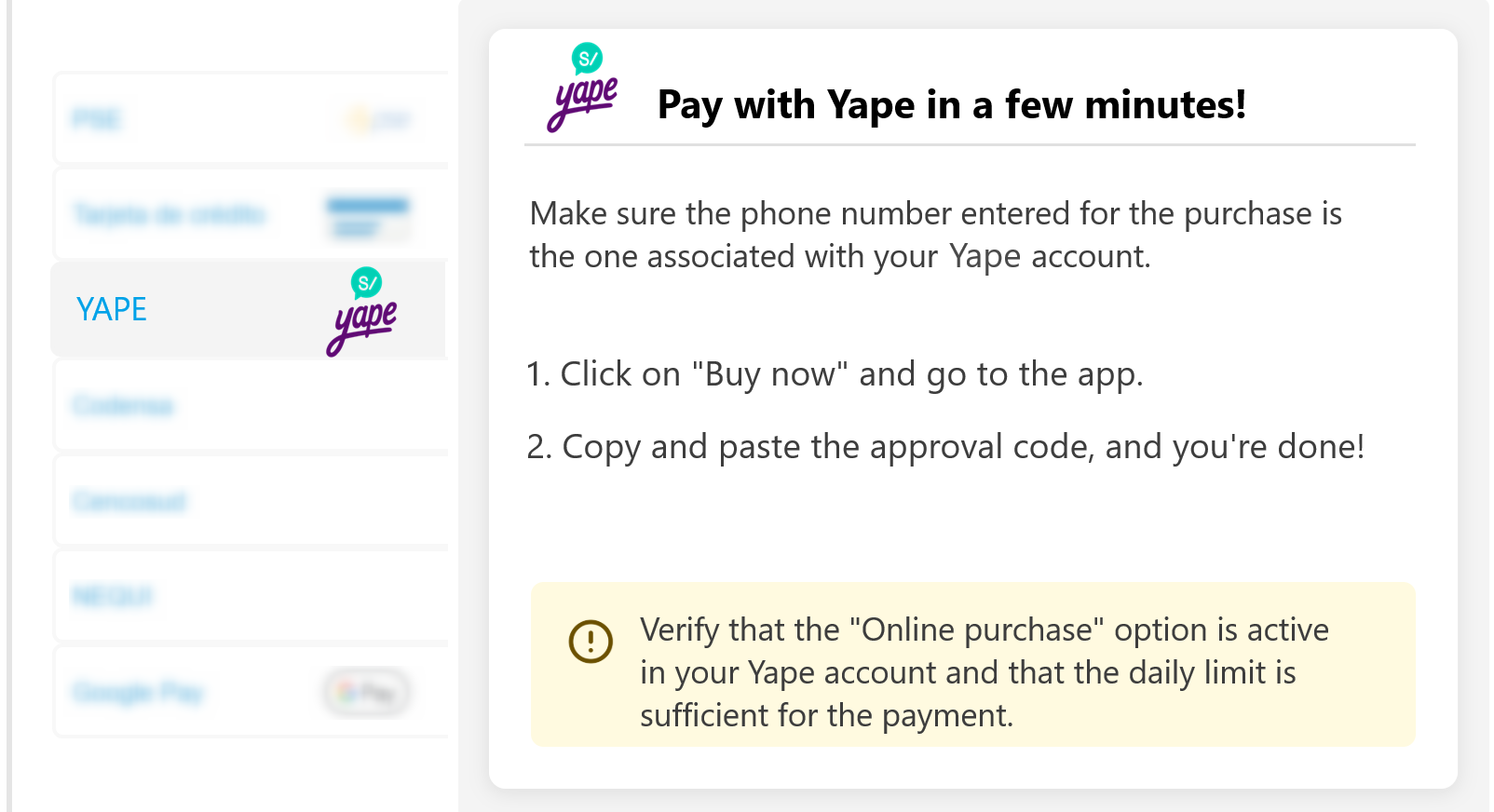
Task: Click the yellow "Online purchase" notice banner
Action: [x=972, y=665]
